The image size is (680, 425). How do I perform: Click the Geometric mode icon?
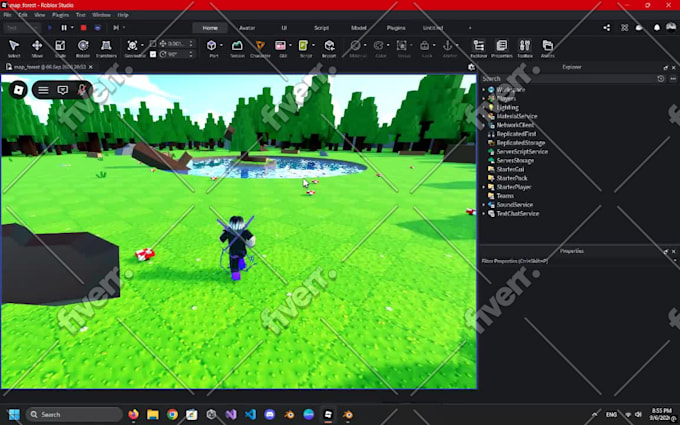[133, 46]
